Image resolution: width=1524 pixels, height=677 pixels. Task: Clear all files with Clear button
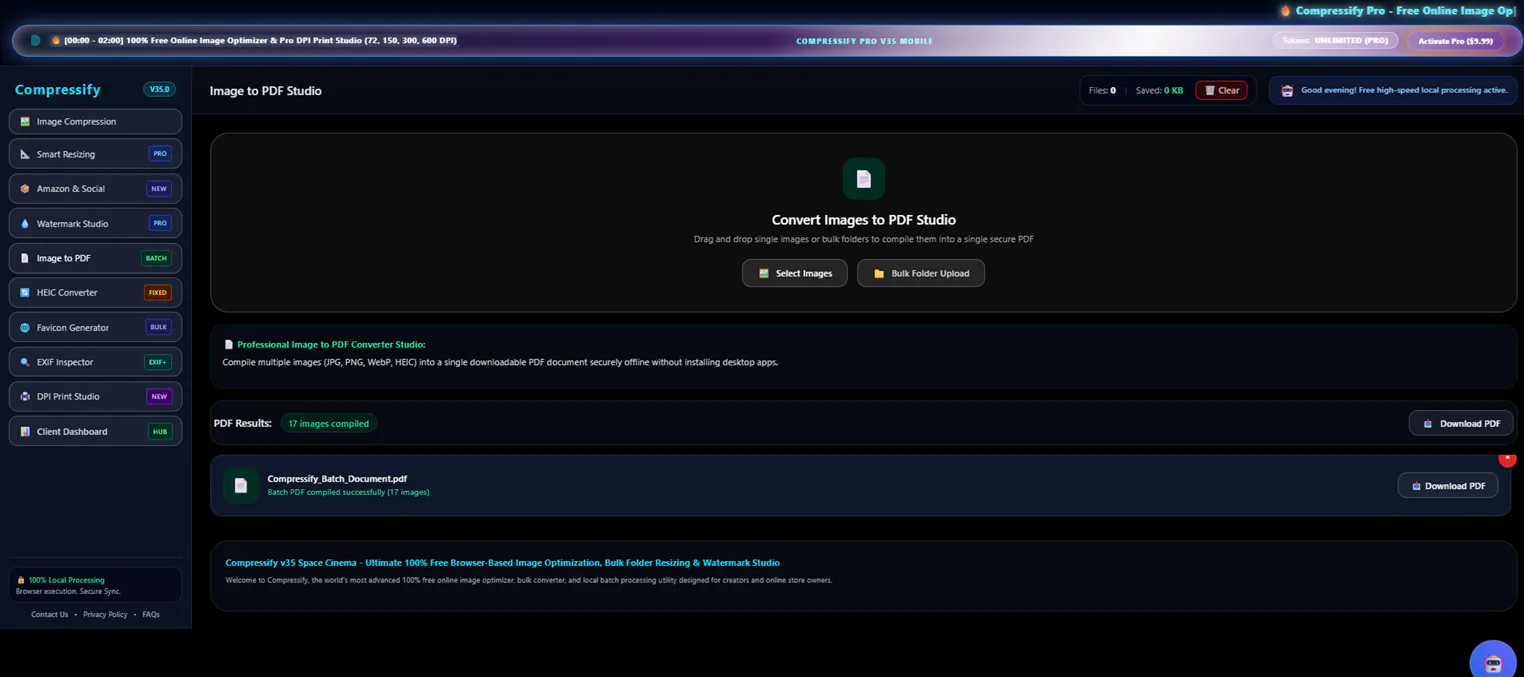pos(1221,90)
